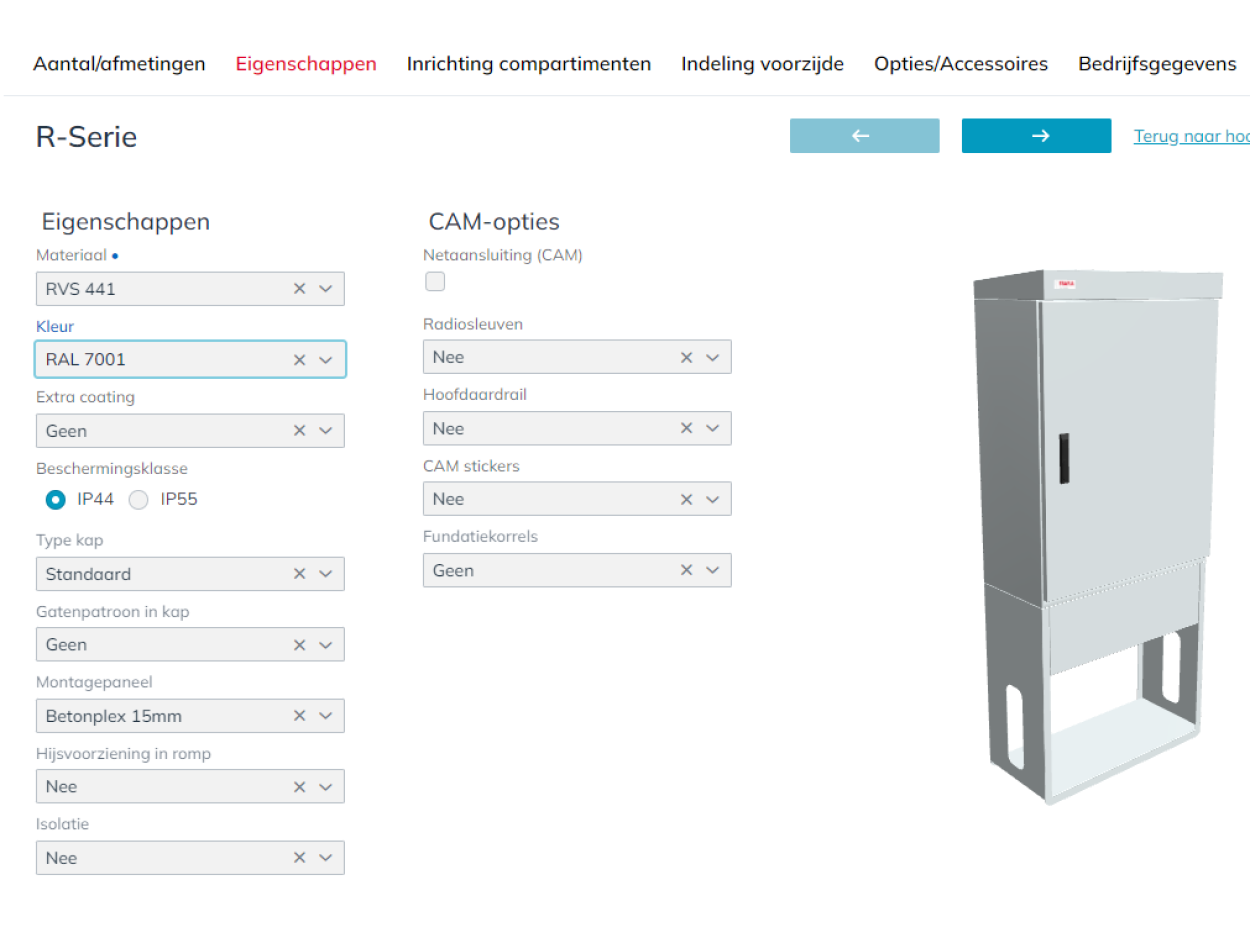Image resolution: width=1250 pixels, height=938 pixels.
Task: Clear the CAM stickers selection
Action: pos(686,498)
